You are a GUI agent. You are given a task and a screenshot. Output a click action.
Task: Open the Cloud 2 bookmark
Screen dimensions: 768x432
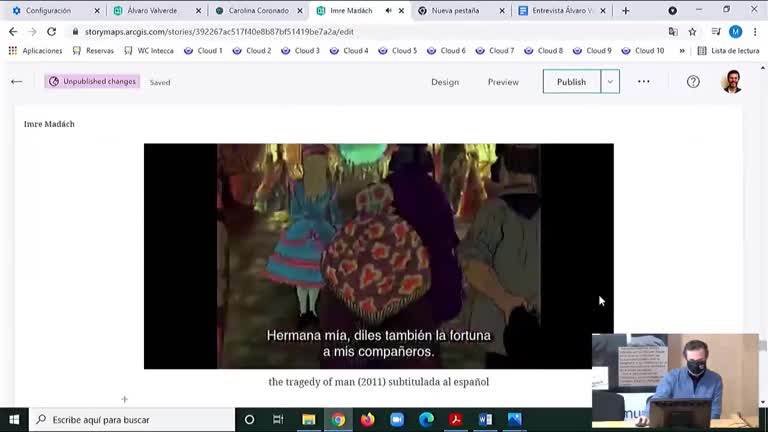pyautogui.click(x=252, y=50)
